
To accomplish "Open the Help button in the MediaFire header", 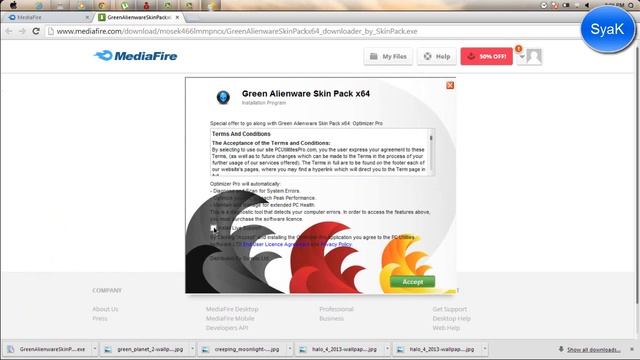I will click(x=437, y=56).
